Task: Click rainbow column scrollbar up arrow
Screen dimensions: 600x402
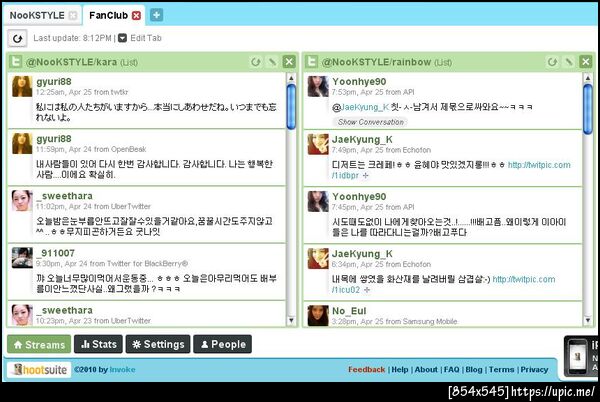Action: click(x=588, y=78)
